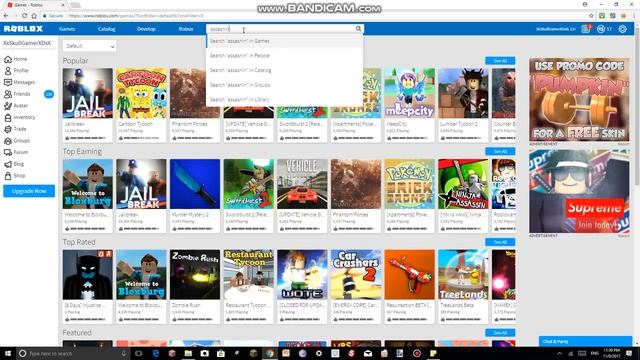The image size is (640, 360).
Task: Open Catalog in the top navigation
Action: click(107, 29)
